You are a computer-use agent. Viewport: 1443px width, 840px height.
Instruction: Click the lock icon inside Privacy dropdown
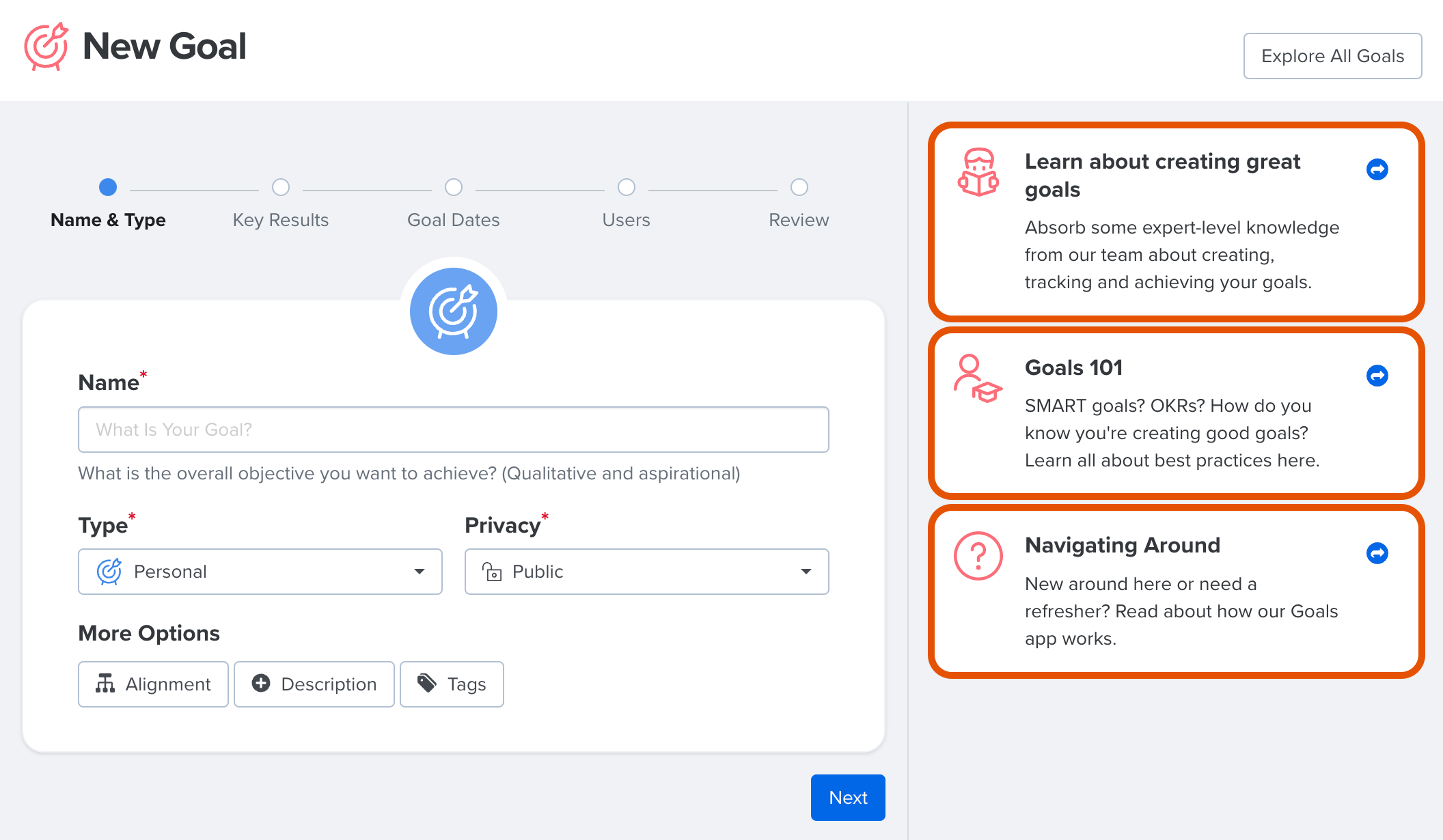(492, 572)
